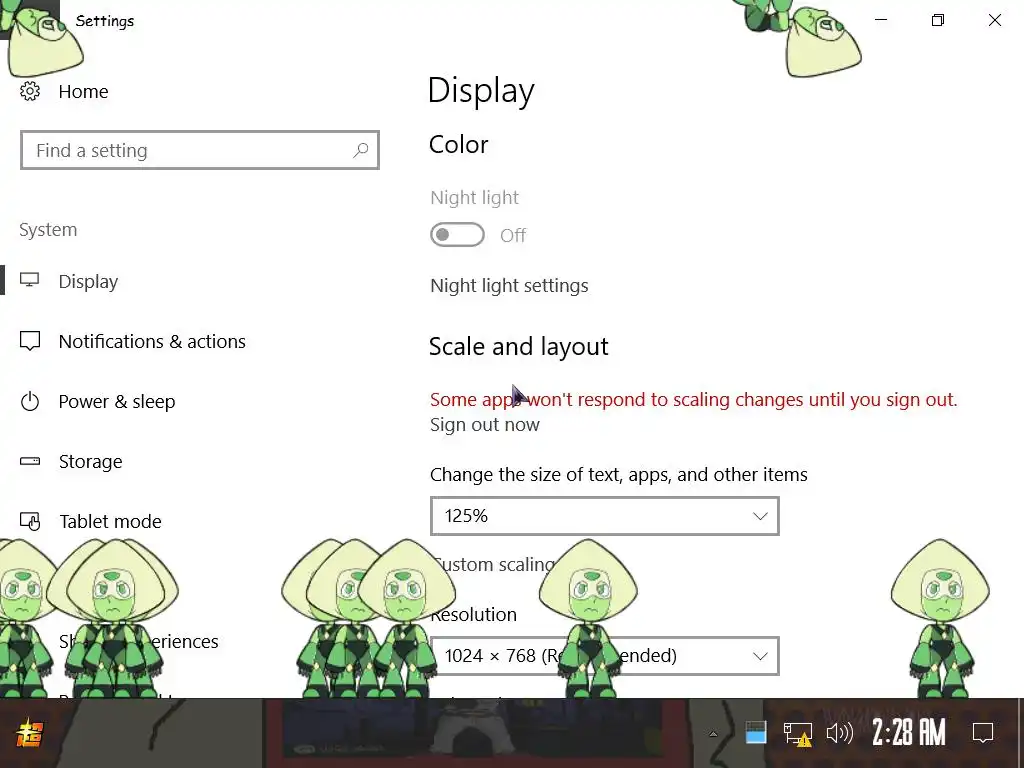
Task: Switch to Tablet mode settings
Action: (x=110, y=522)
